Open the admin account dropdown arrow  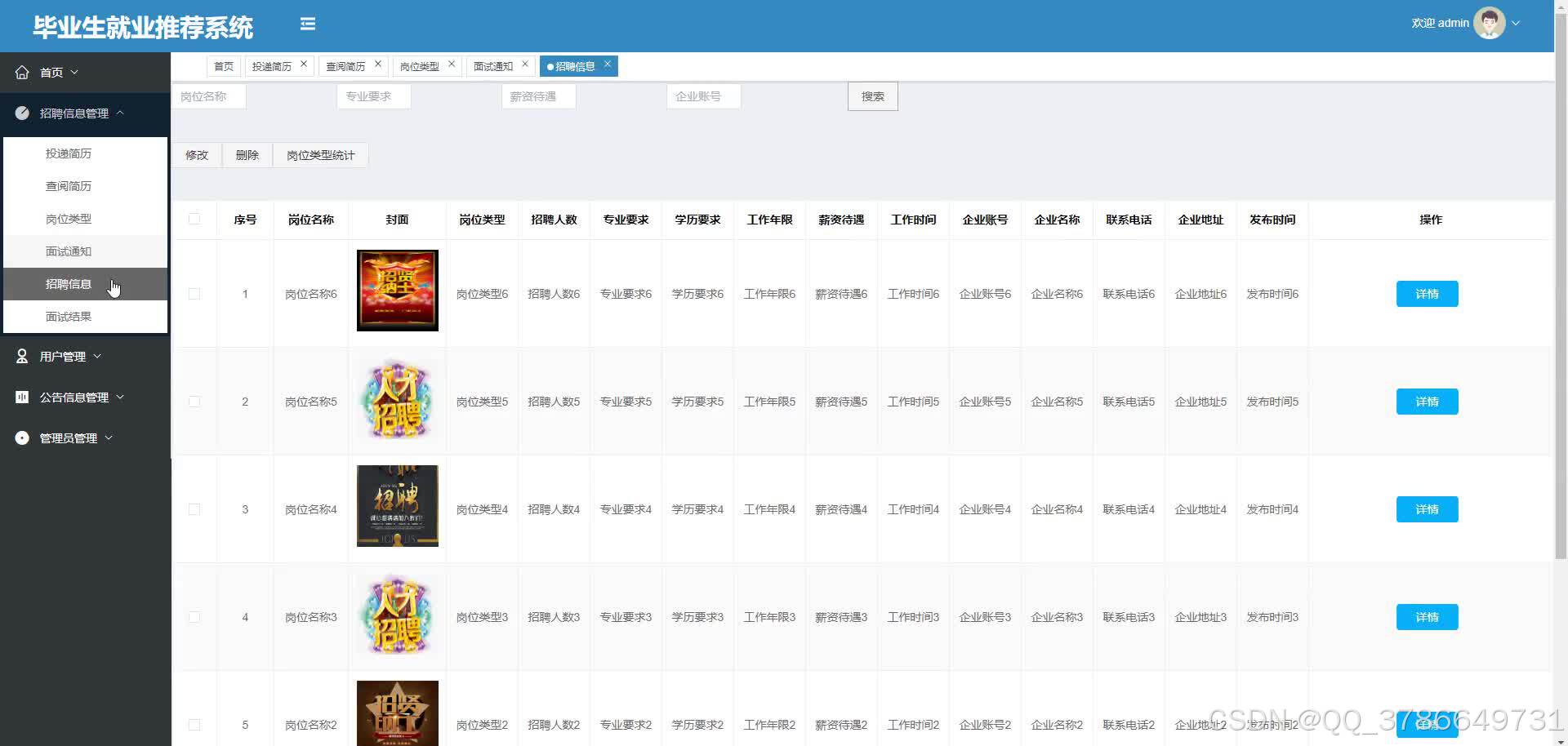(x=1516, y=23)
